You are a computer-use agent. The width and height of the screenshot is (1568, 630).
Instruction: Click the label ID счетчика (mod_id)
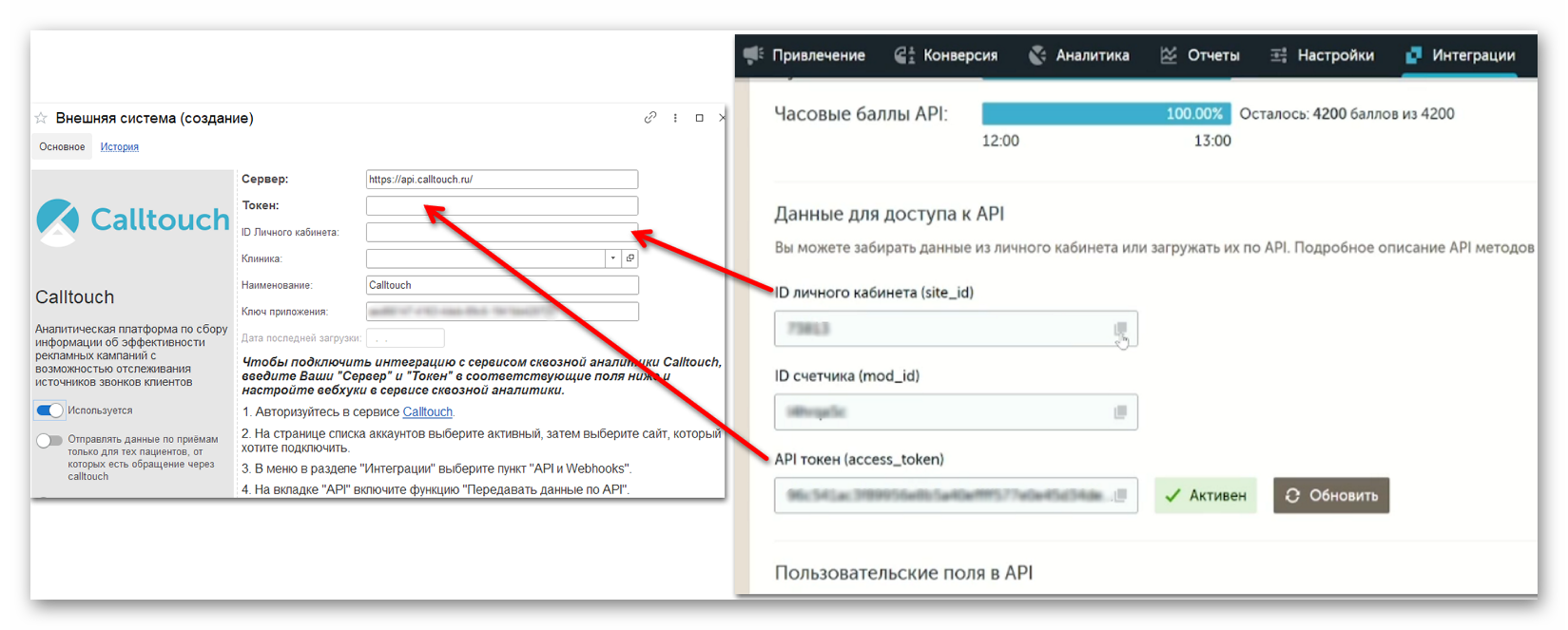click(846, 376)
